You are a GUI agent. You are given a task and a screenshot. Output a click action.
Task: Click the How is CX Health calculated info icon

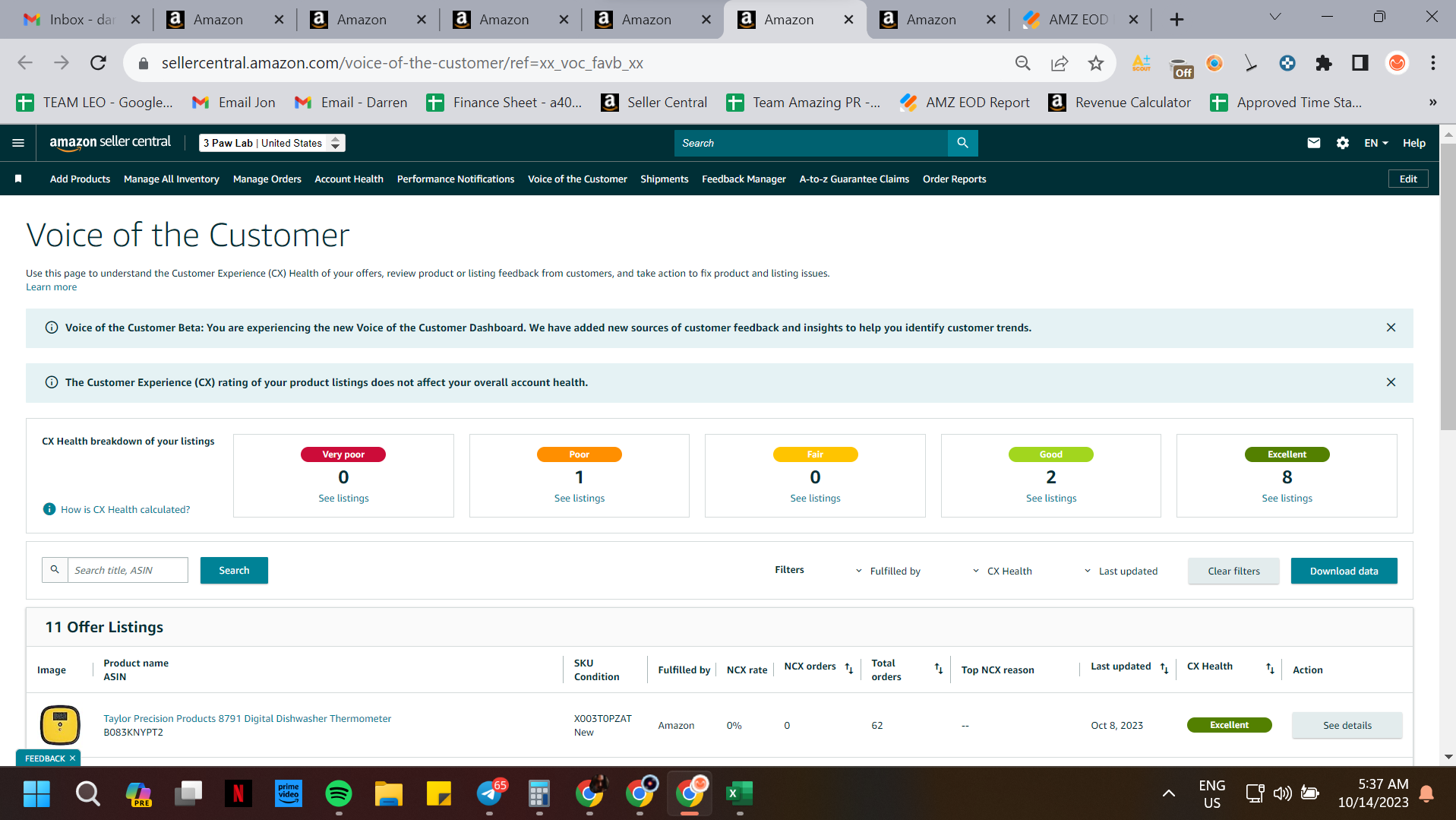click(x=49, y=509)
